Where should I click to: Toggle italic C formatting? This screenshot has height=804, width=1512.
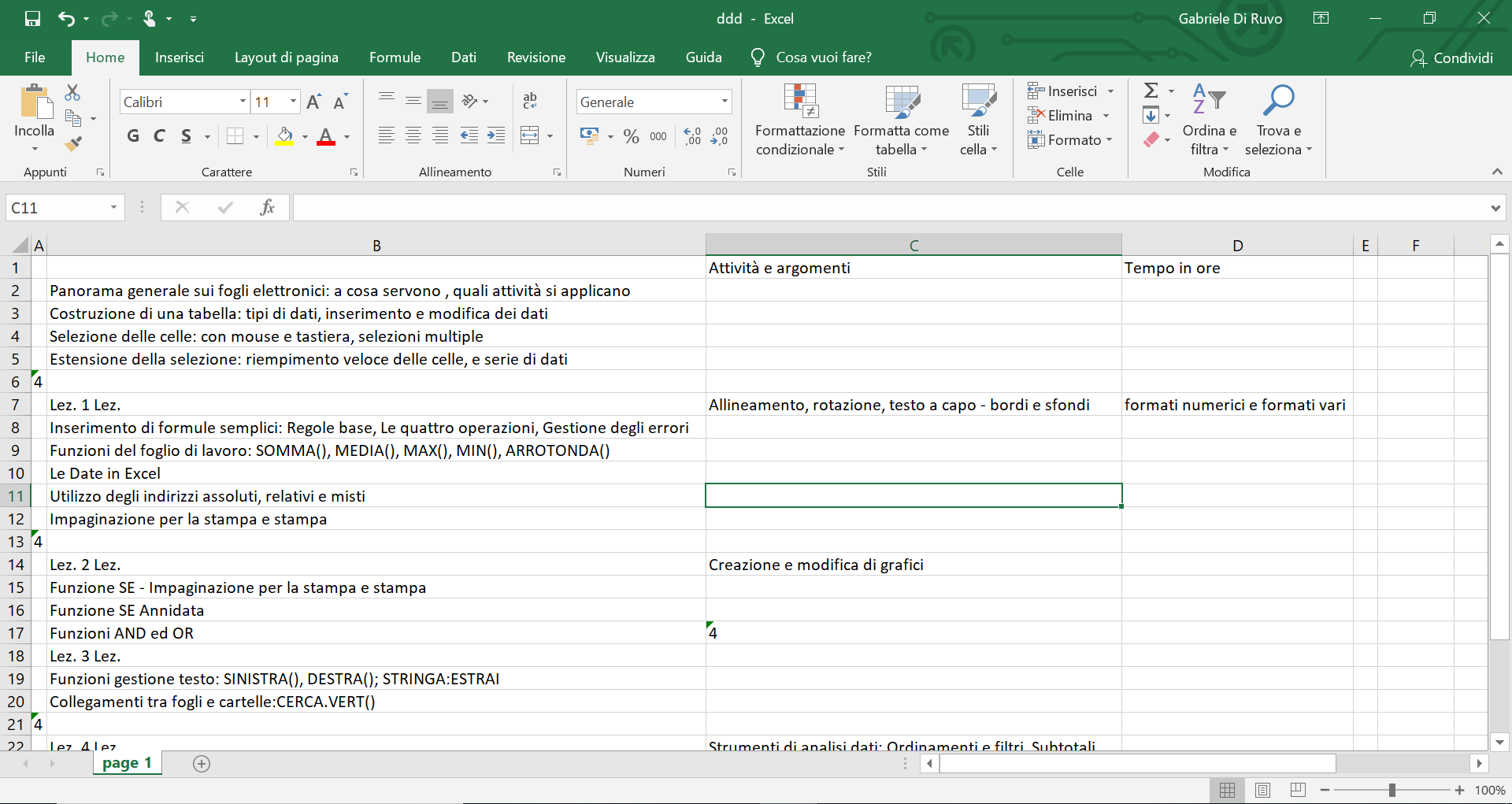[159, 136]
